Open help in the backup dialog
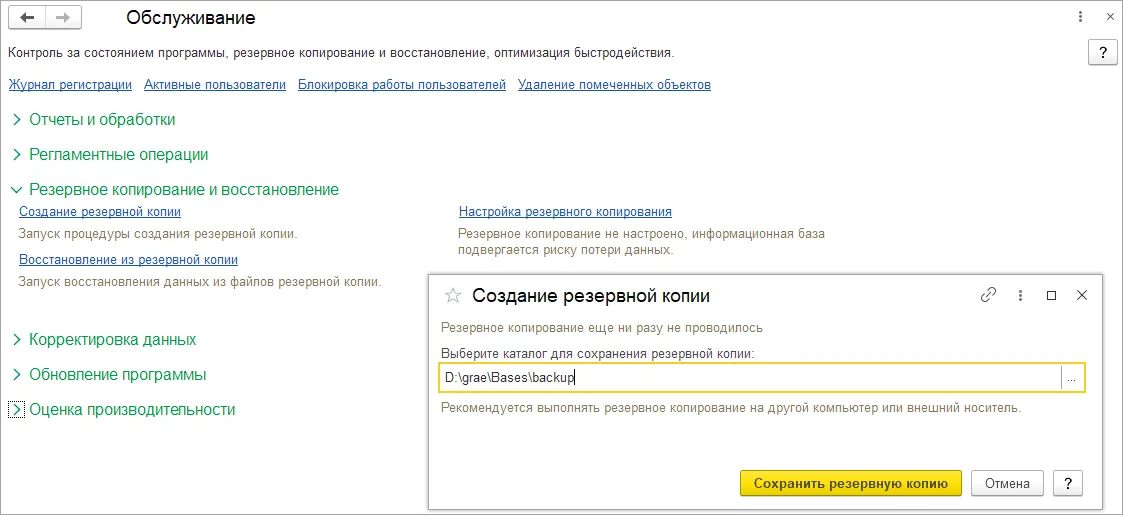 tap(1068, 483)
